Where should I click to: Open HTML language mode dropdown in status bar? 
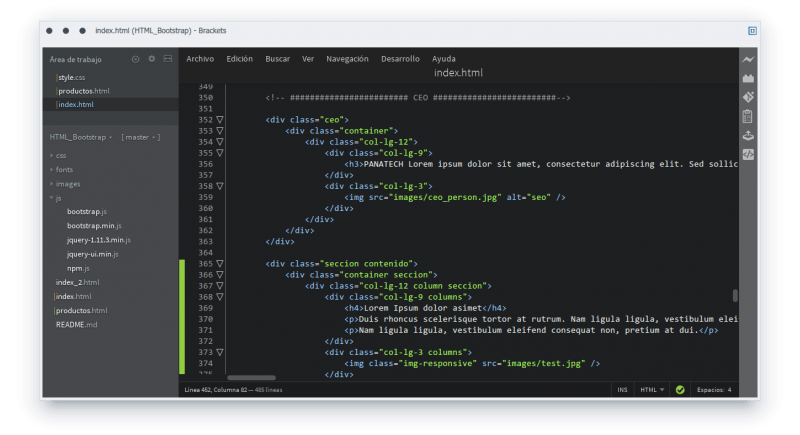(652, 390)
